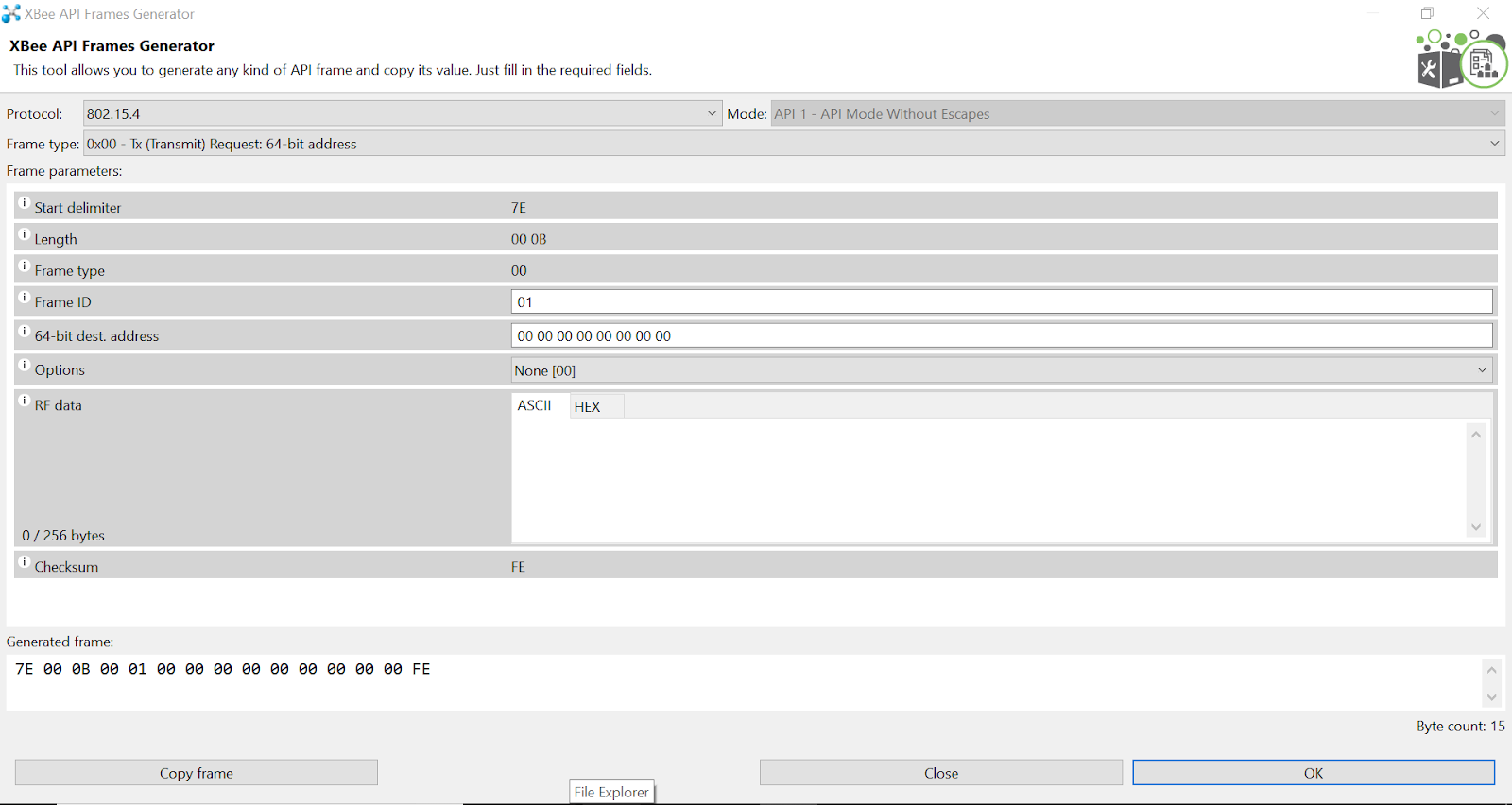Click info icon beside Frame type parameter row
The height and width of the screenshot is (805, 1512).
[25, 266]
